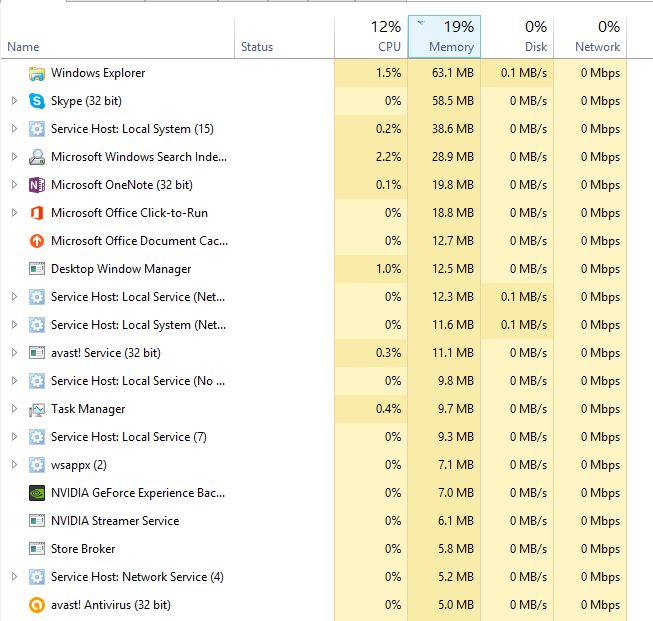The height and width of the screenshot is (621, 653).
Task: Click the Microsoft Office Click-to-Run icon
Action: click(x=37, y=213)
